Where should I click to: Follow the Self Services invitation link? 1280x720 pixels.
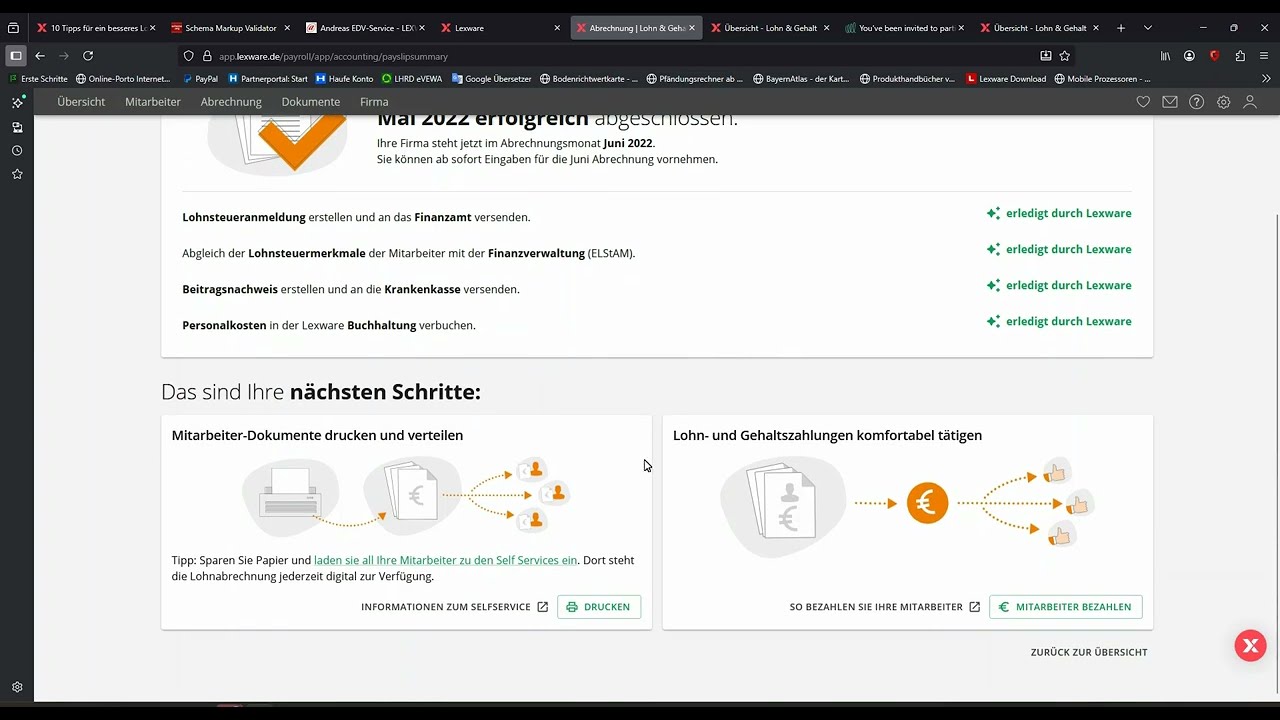point(445,560)
